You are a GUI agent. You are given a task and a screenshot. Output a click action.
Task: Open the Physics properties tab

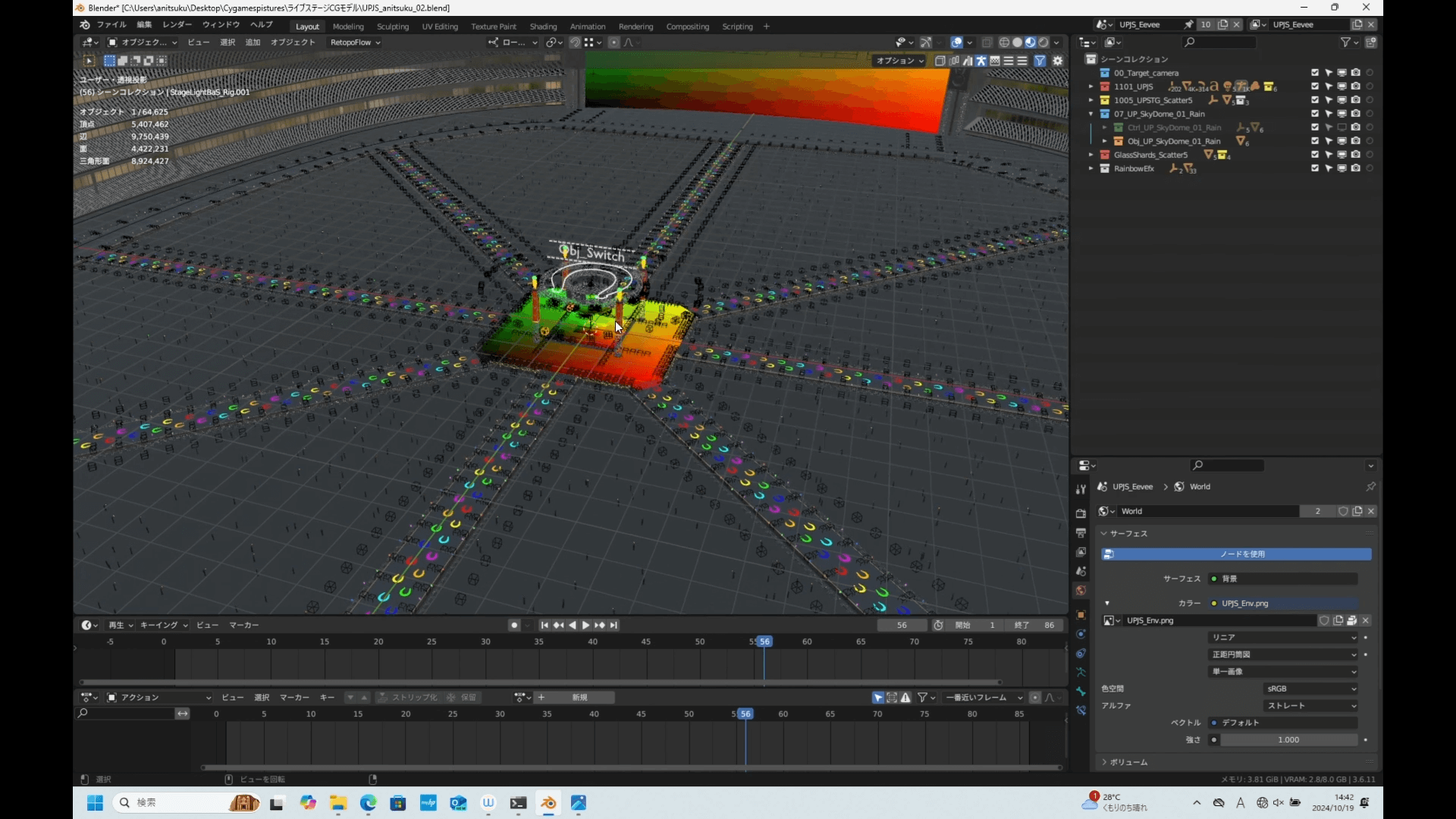pyautogui.click(x=1081, y=634)
